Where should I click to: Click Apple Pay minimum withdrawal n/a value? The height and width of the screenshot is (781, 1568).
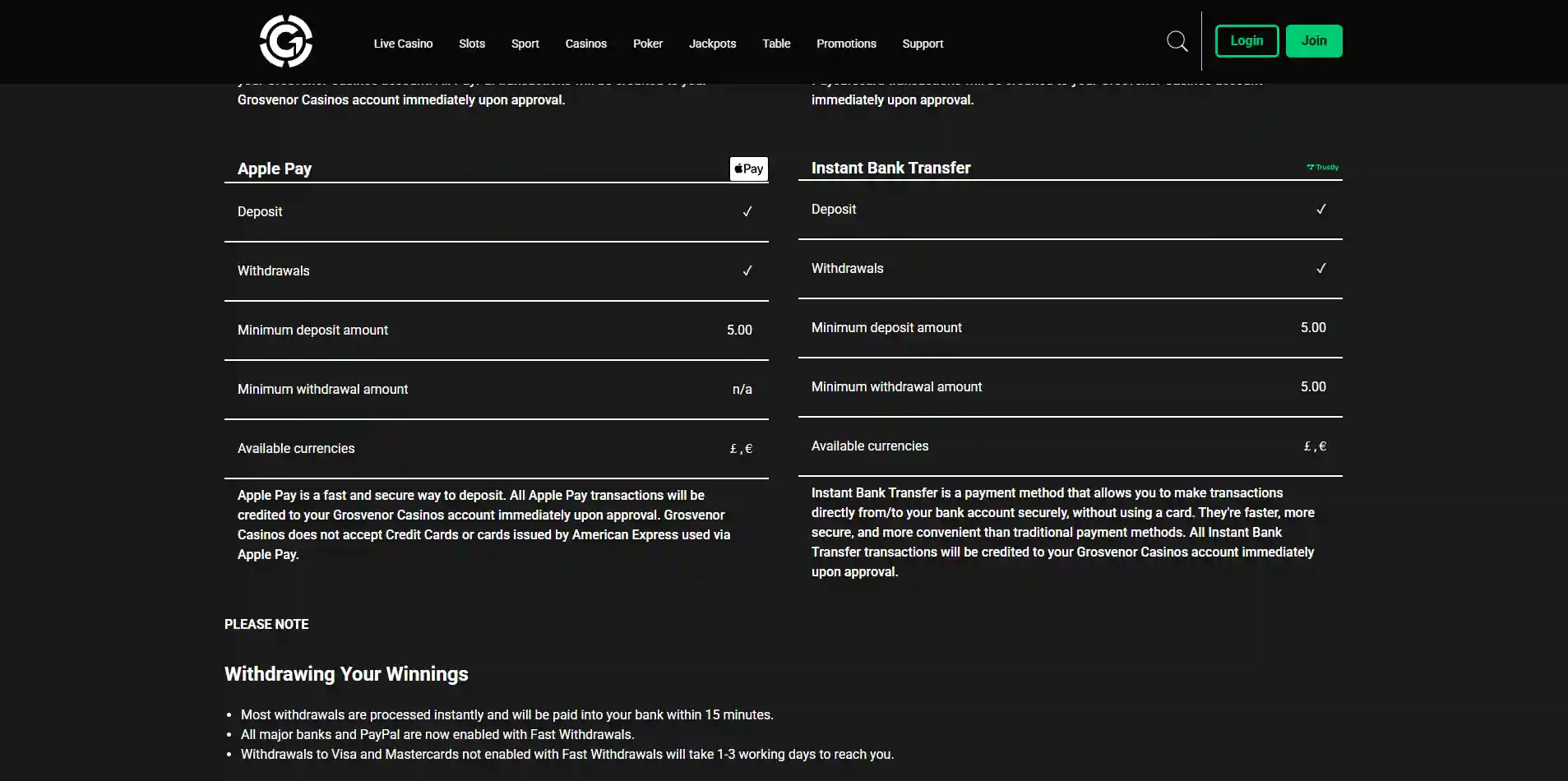[742, 389]
